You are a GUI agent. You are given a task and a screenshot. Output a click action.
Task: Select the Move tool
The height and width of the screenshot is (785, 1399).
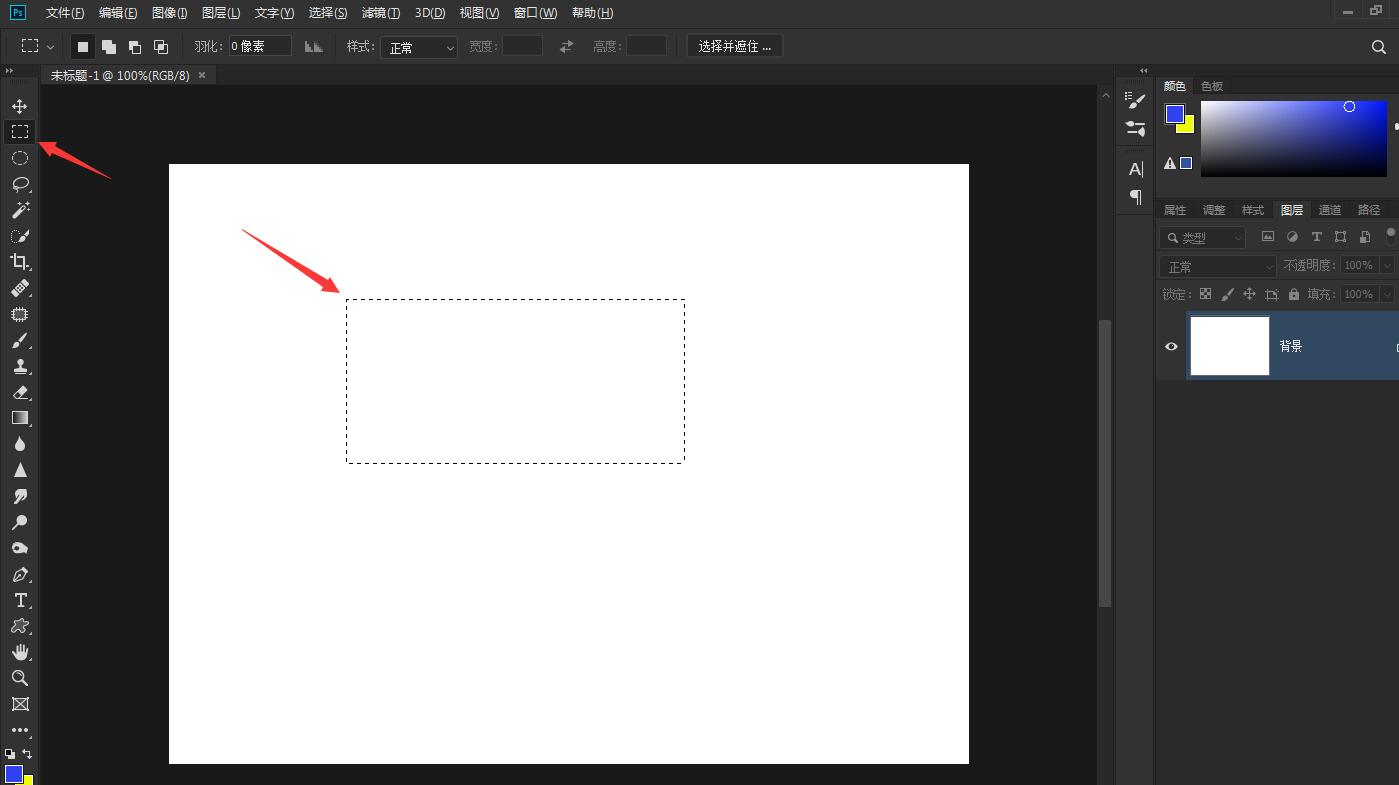point(20,106)
